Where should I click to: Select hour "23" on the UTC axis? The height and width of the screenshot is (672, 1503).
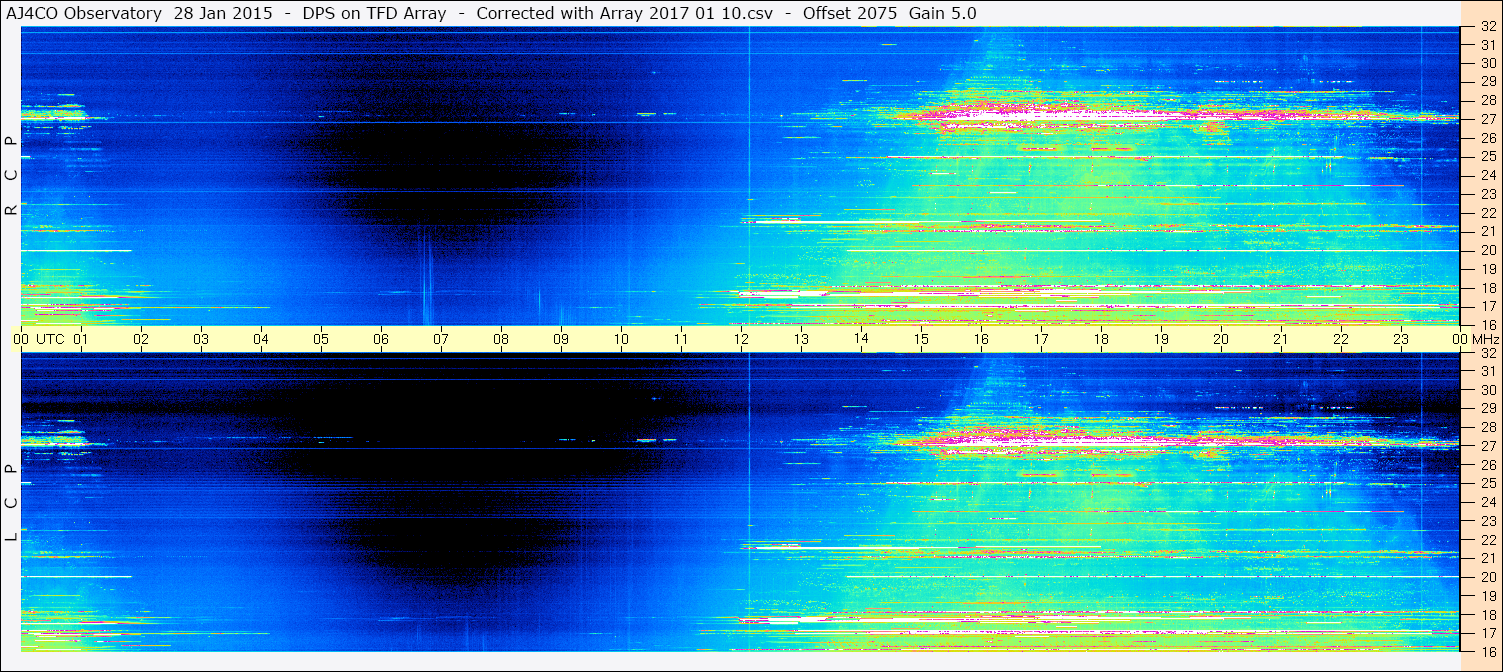coord(1401,339)
